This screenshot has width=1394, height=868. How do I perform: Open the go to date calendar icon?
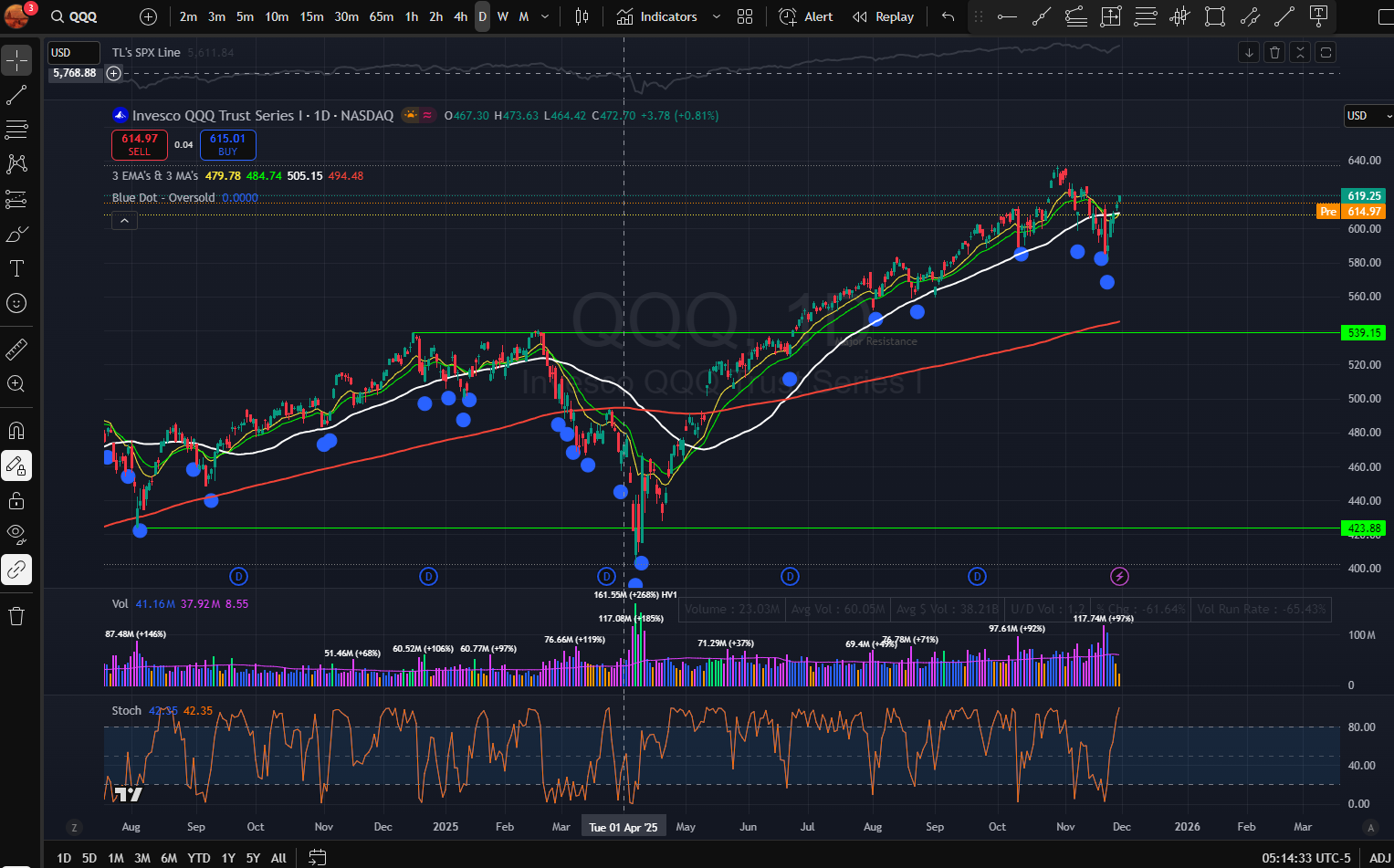click(x=318, y=857)
